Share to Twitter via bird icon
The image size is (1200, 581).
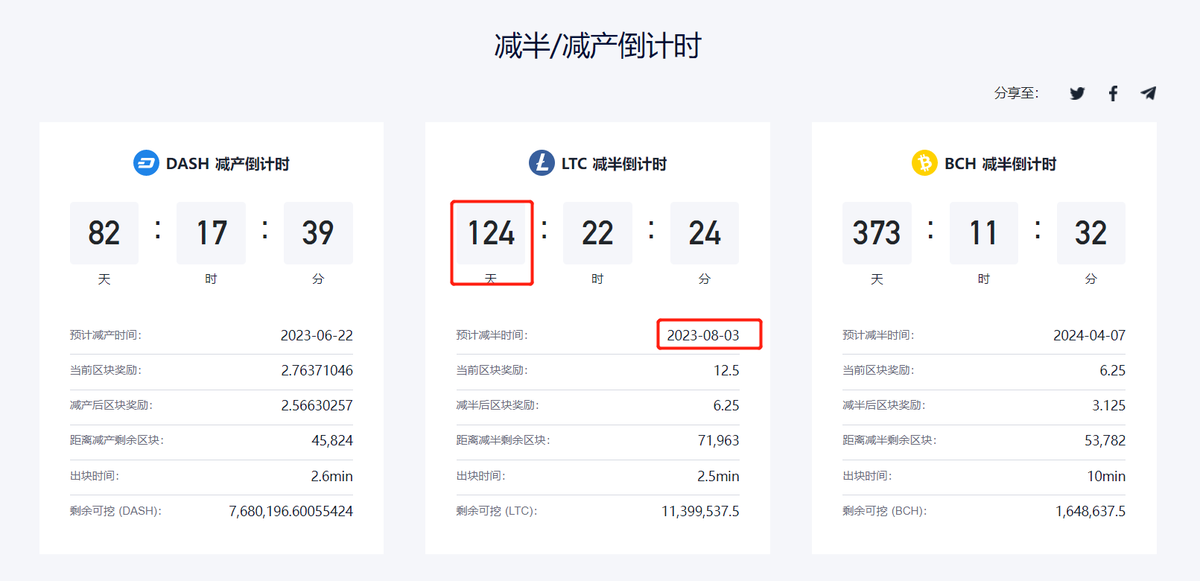pyautogui.click(x=1077, y=93)
